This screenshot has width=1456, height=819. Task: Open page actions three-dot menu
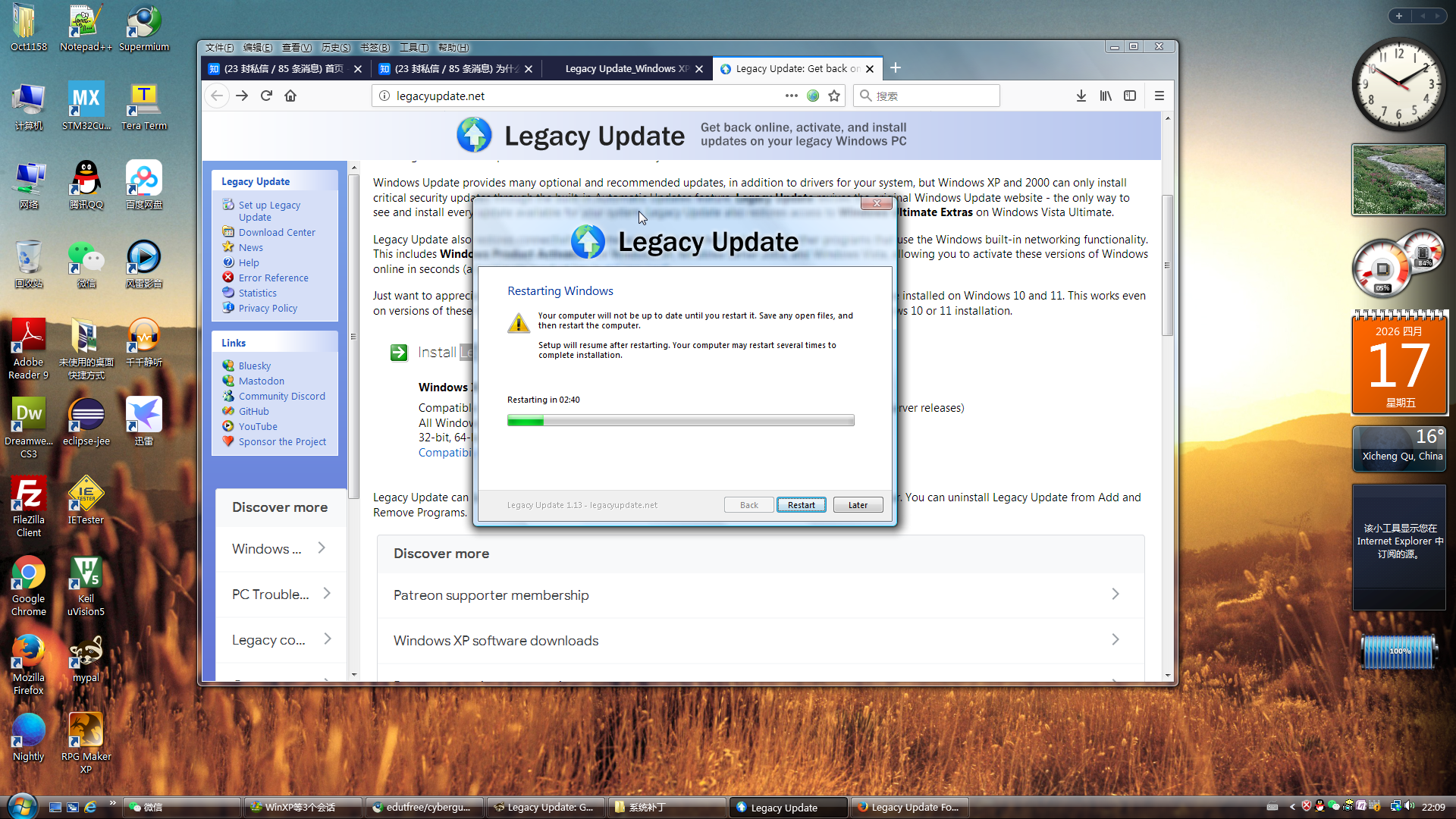[791, 96]
